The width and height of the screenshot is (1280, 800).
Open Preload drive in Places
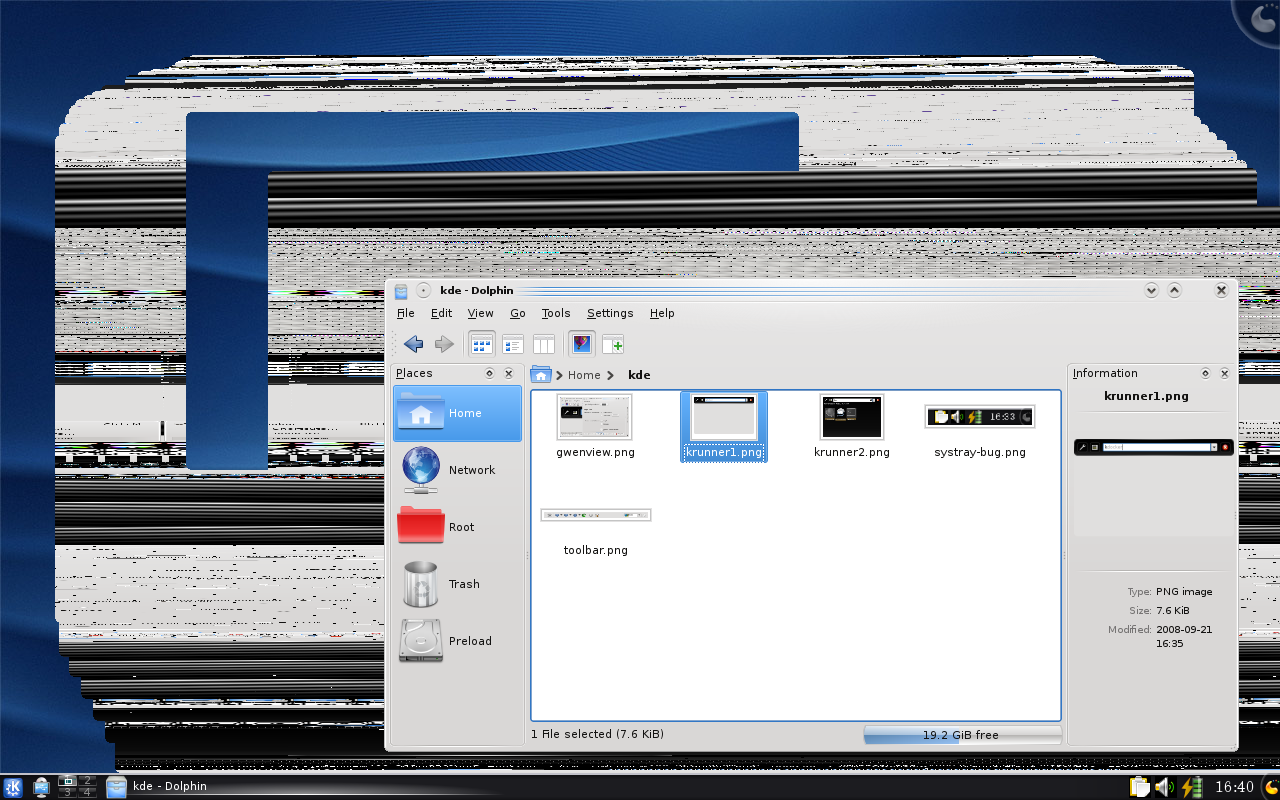click(458, 641)
